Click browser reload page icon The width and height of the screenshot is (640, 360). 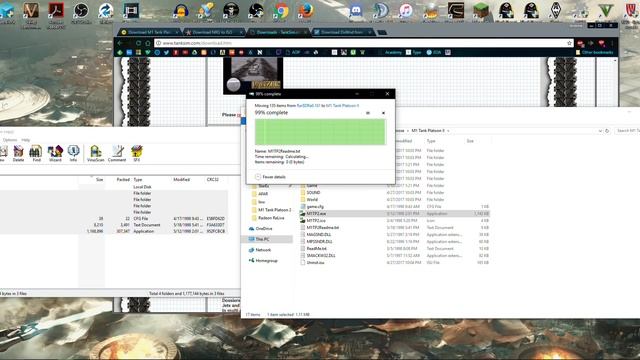(x=139, y=43)
